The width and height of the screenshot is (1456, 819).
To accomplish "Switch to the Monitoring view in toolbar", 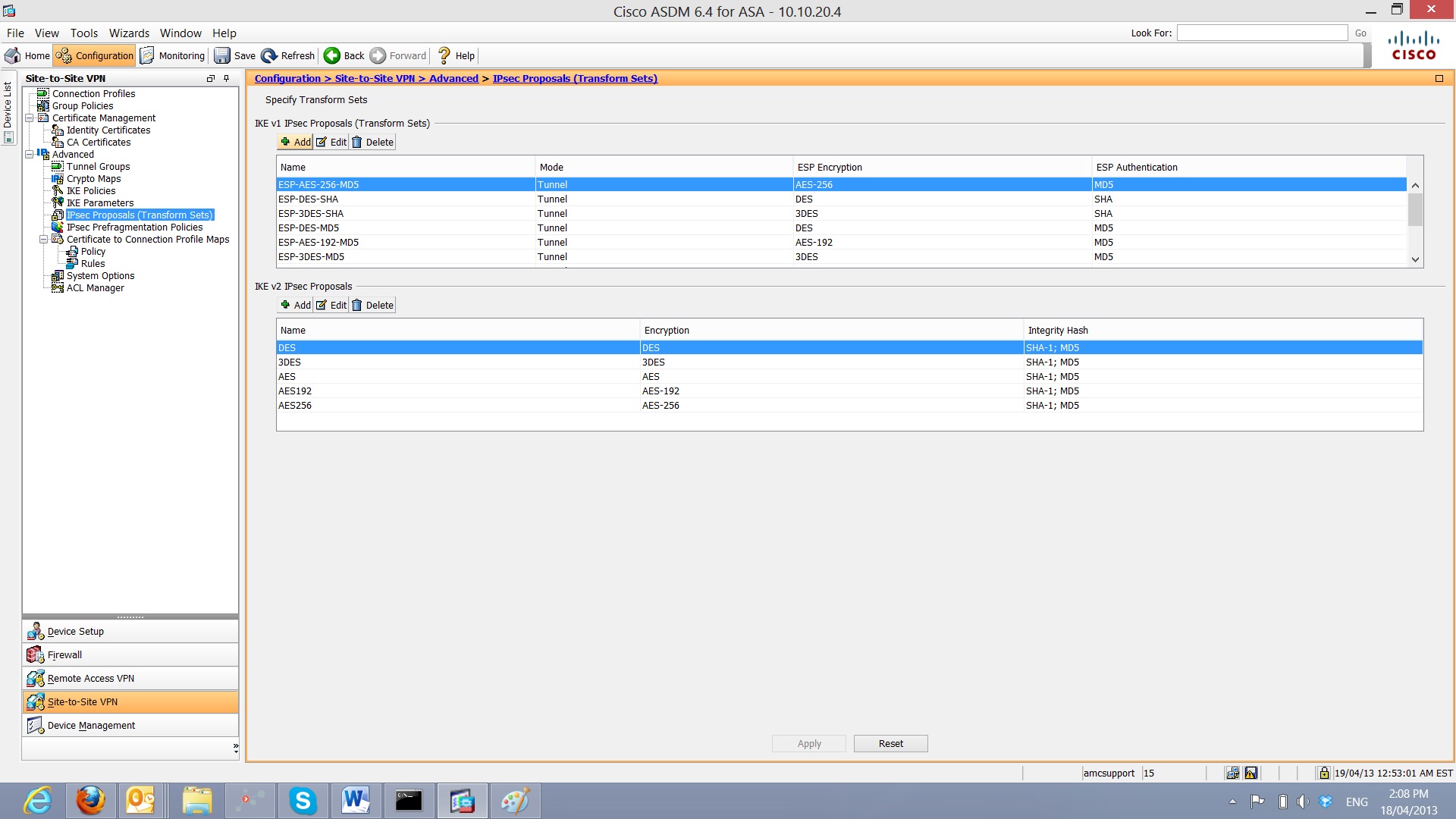I will tap(173, 55).
